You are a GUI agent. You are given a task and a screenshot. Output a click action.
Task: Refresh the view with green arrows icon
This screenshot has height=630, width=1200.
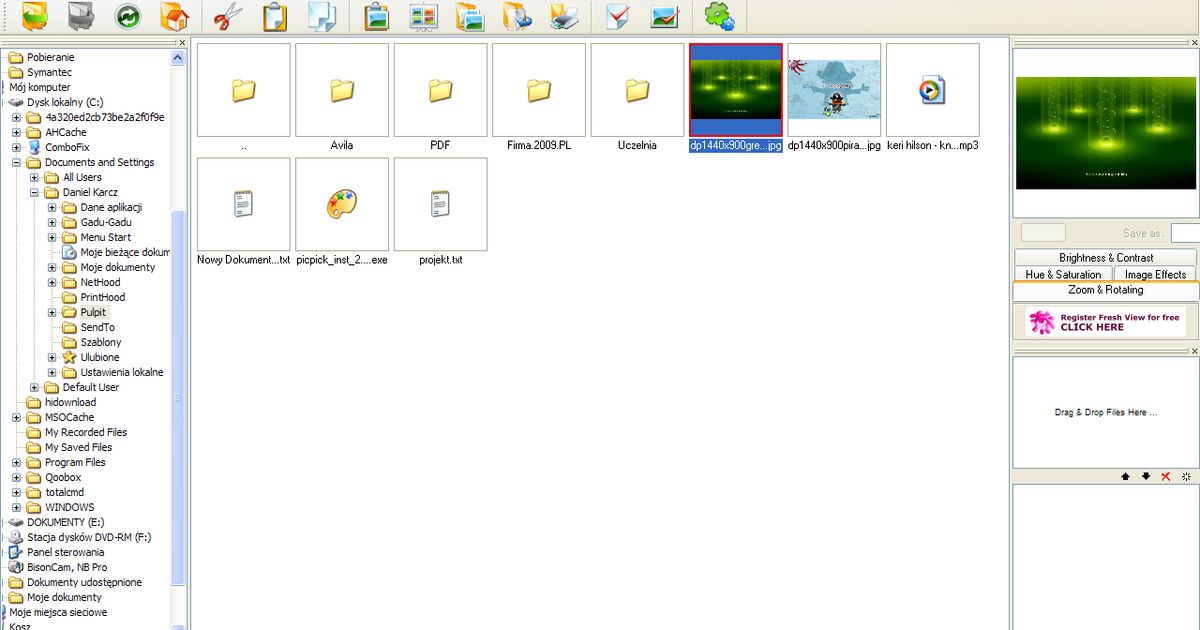[128, 16]
